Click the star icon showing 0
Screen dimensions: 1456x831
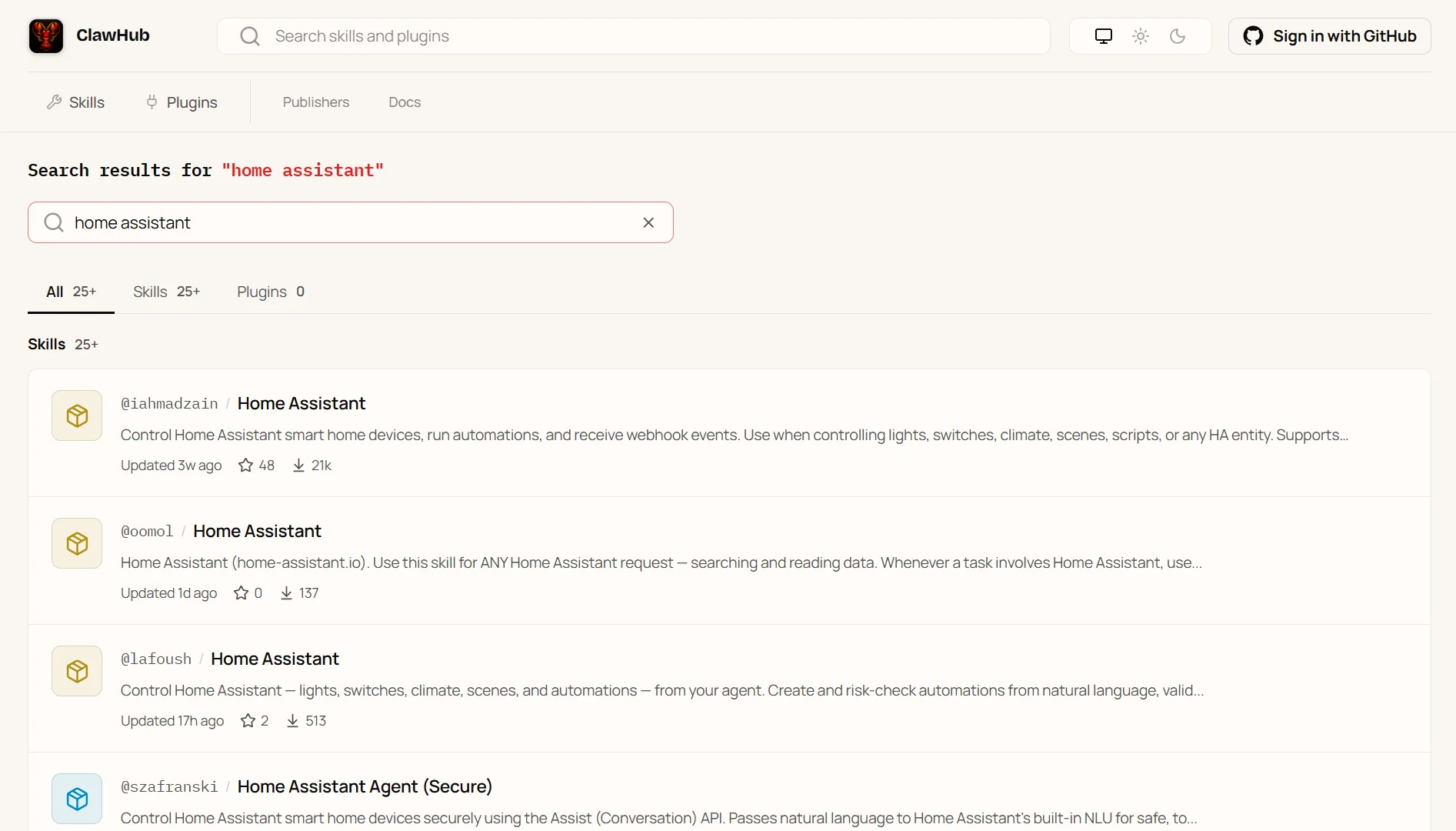coord(241,592)
